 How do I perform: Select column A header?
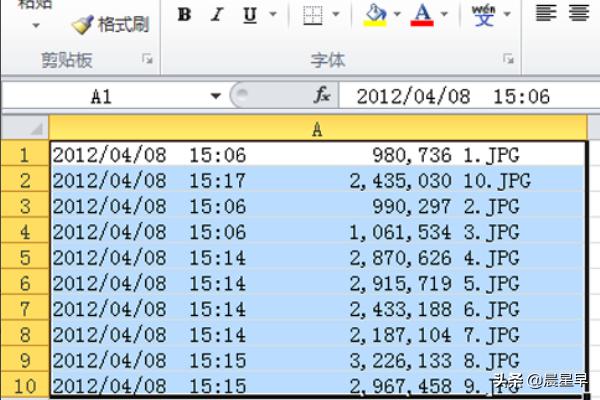click(x=316, y=128)
